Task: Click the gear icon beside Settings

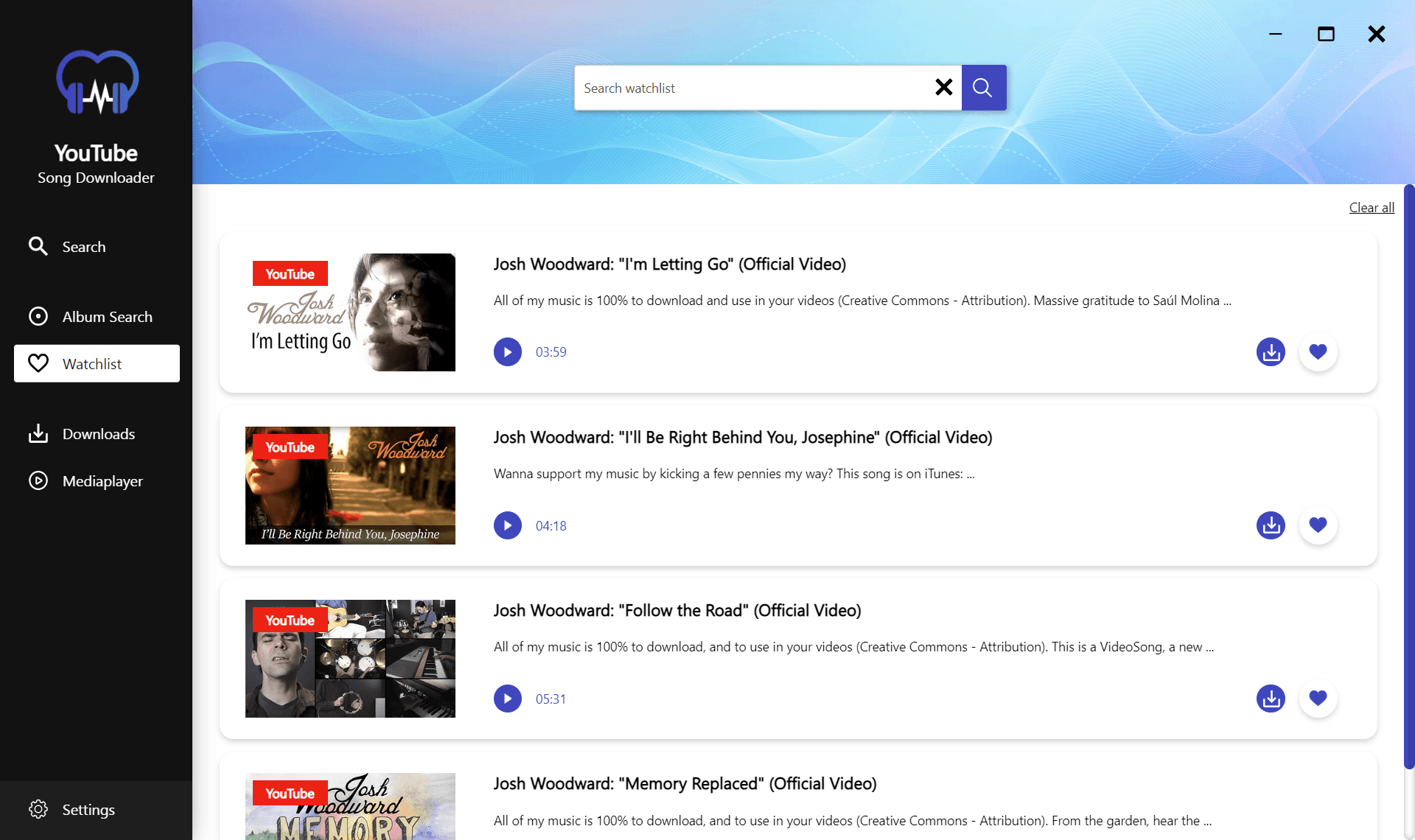Action: click(x=38, y=809)
